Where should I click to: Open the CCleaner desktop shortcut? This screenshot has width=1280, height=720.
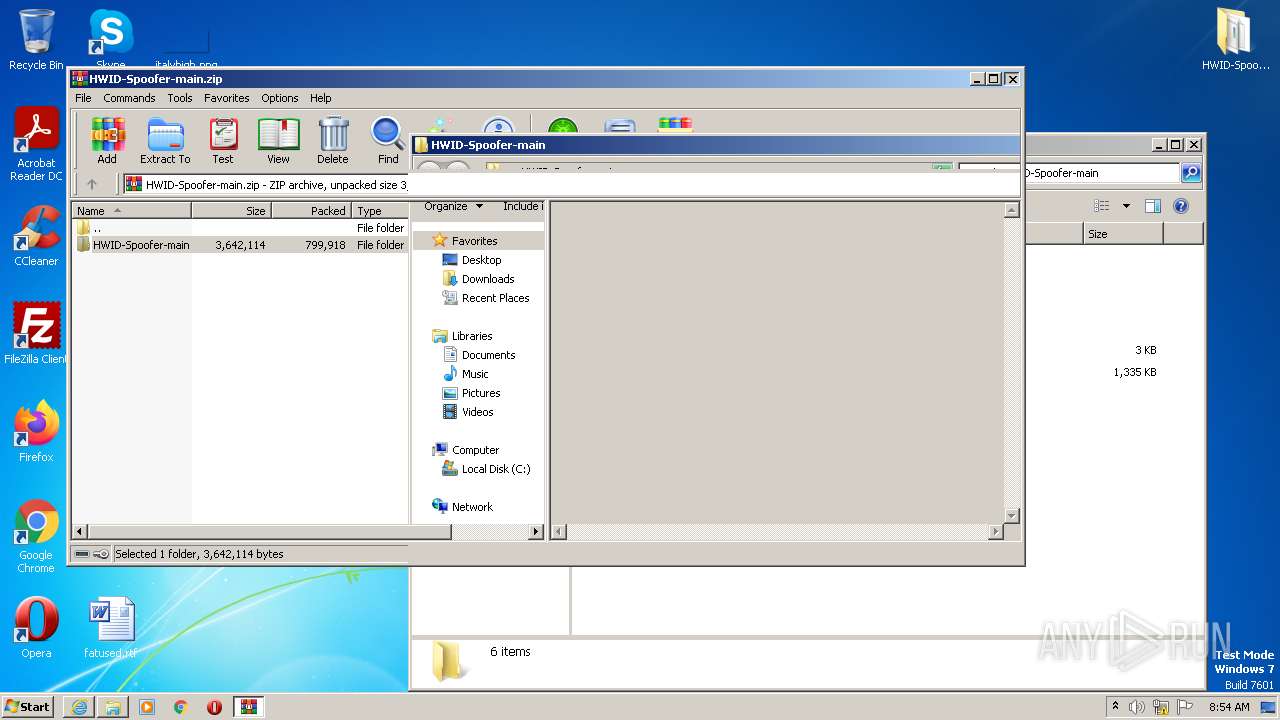36,236
